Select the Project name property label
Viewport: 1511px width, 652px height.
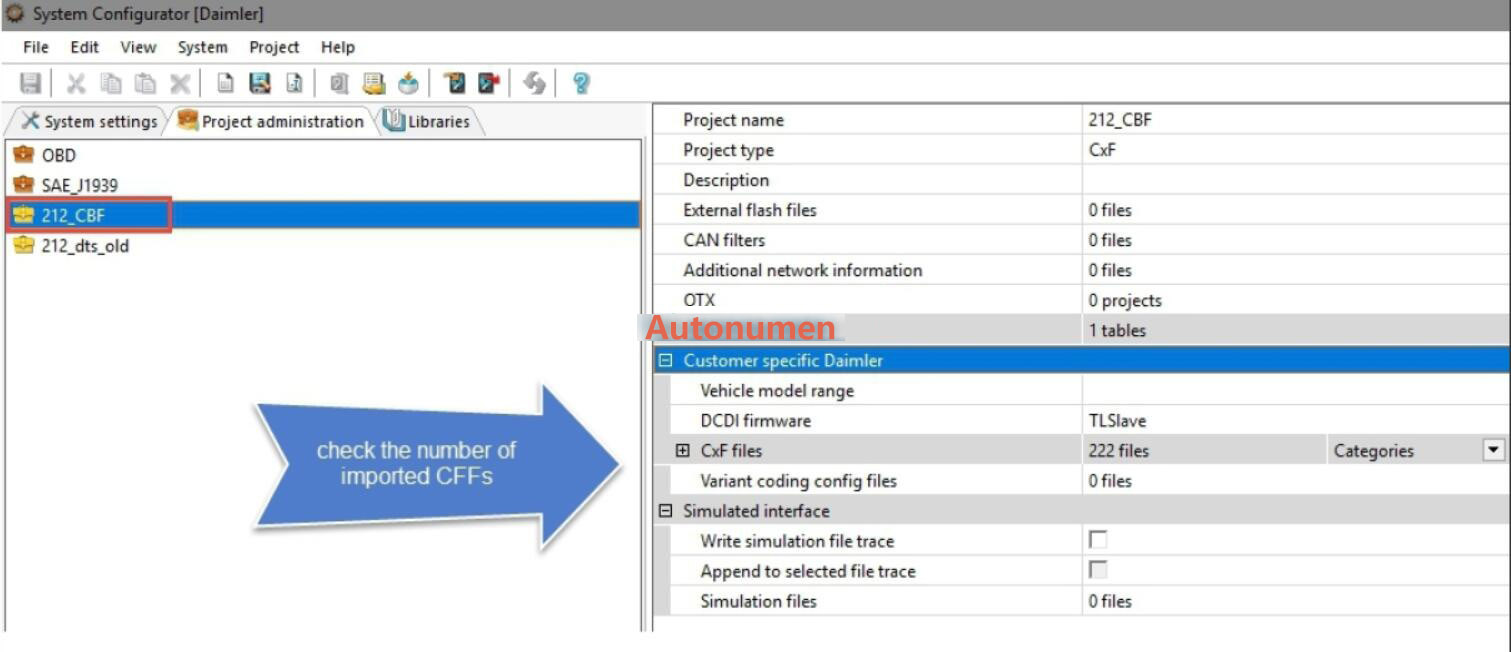tap(733, 120)
